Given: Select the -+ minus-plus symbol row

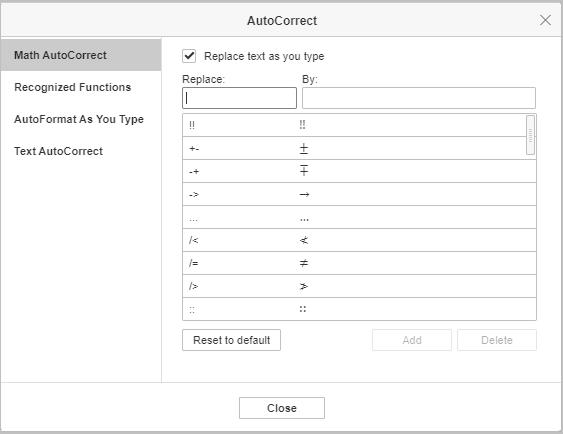Looking at the screenshot, I should [x=359, y=171].
